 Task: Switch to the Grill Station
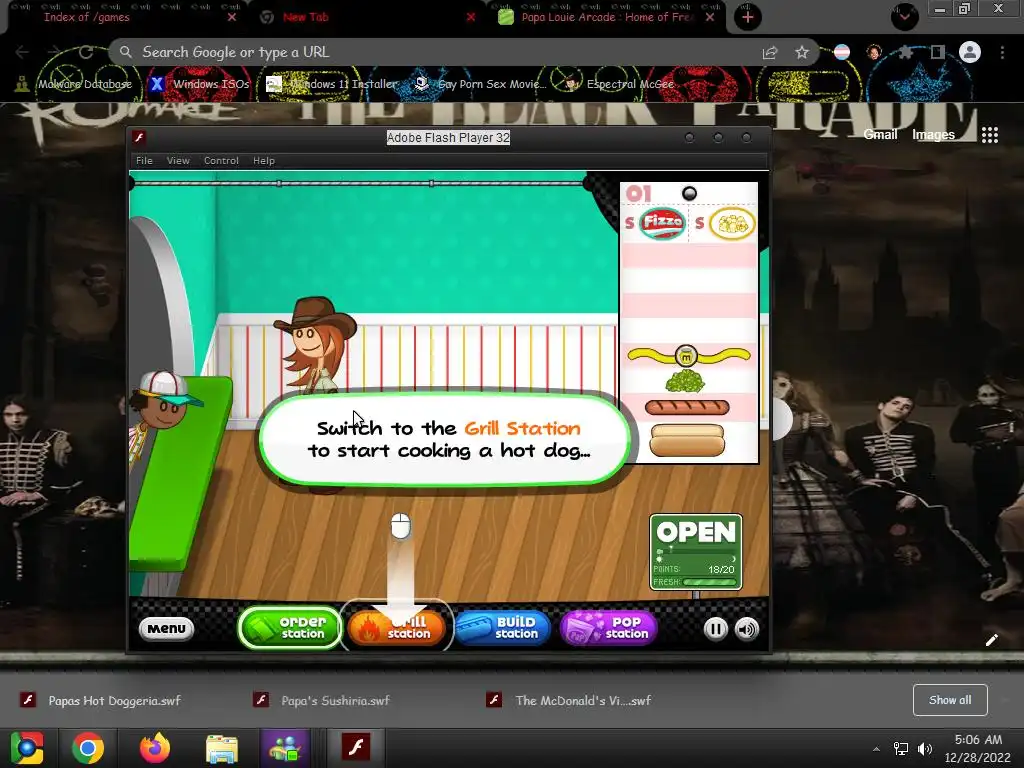[x=397, y=628]
